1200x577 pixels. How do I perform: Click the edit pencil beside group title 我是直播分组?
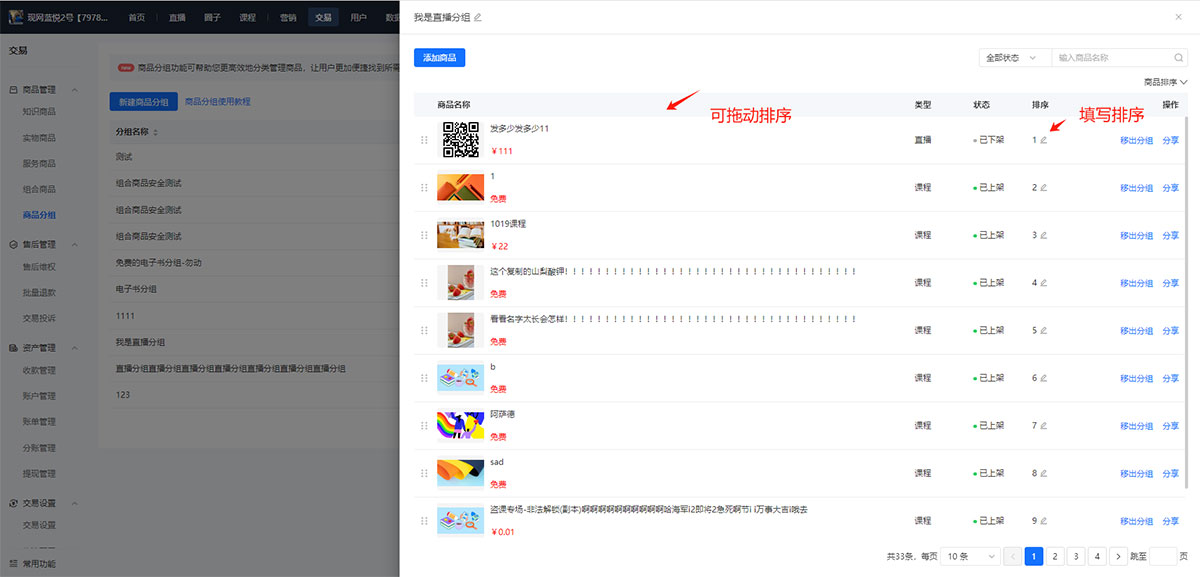pyautogui.click(x=477, y=17)
